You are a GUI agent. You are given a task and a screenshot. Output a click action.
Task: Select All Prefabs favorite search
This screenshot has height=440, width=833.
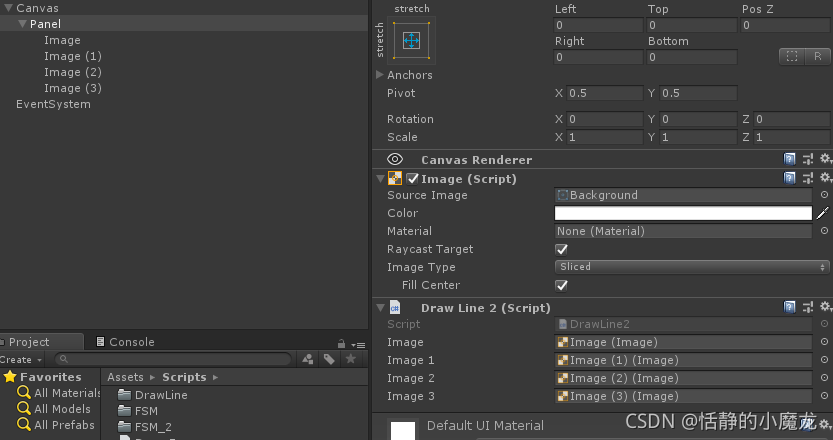click(x=56, y=425)
